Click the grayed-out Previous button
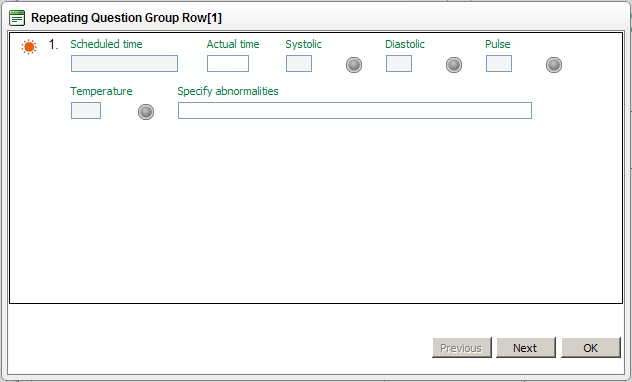Viewport: 632px width, 382px height. 462,348
